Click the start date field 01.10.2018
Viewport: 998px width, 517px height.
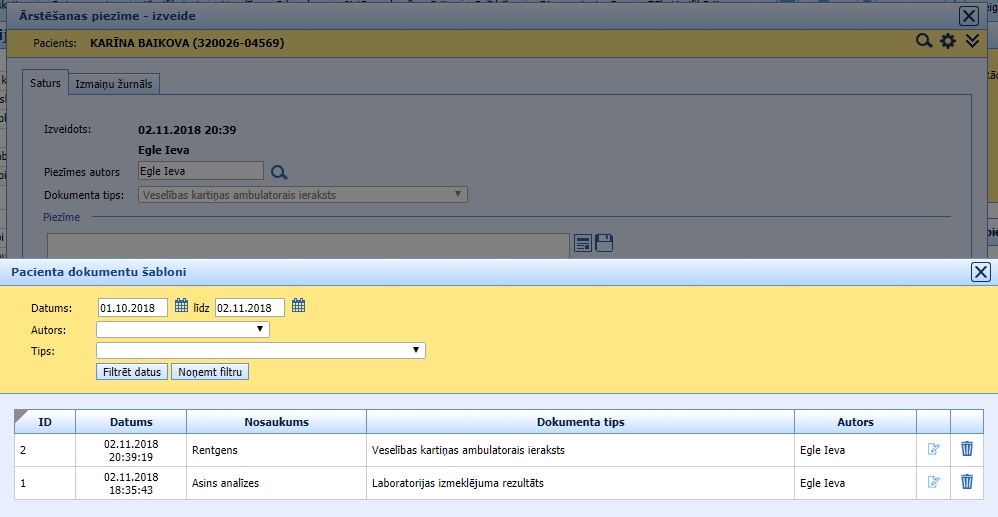(x=132, y=307)
